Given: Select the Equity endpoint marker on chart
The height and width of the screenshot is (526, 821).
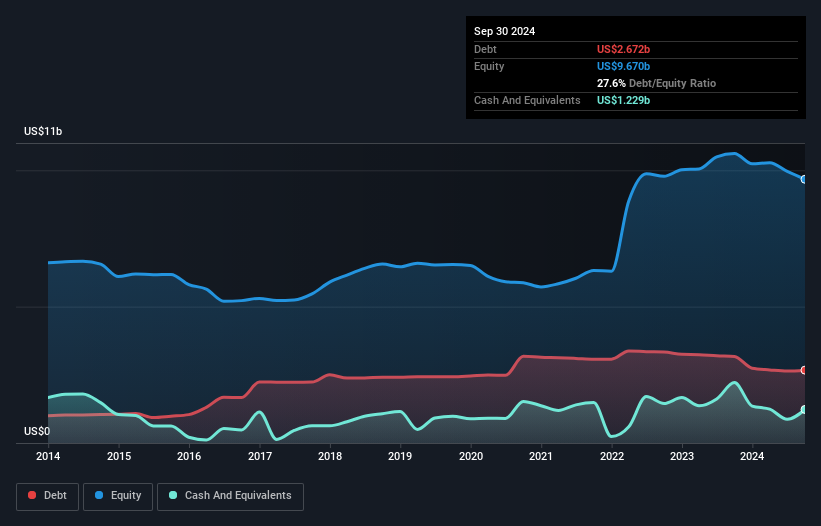Looking at the screenshot, I should [x=804, y=180].
